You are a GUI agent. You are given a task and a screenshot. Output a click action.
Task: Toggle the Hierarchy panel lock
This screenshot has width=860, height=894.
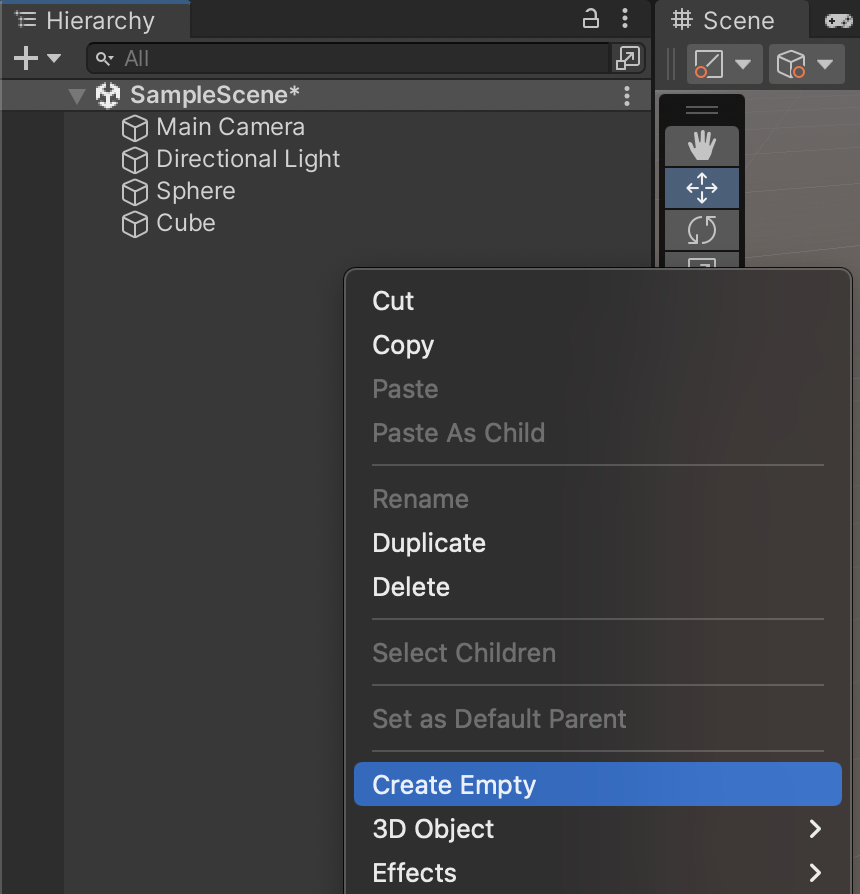point(591,19)
